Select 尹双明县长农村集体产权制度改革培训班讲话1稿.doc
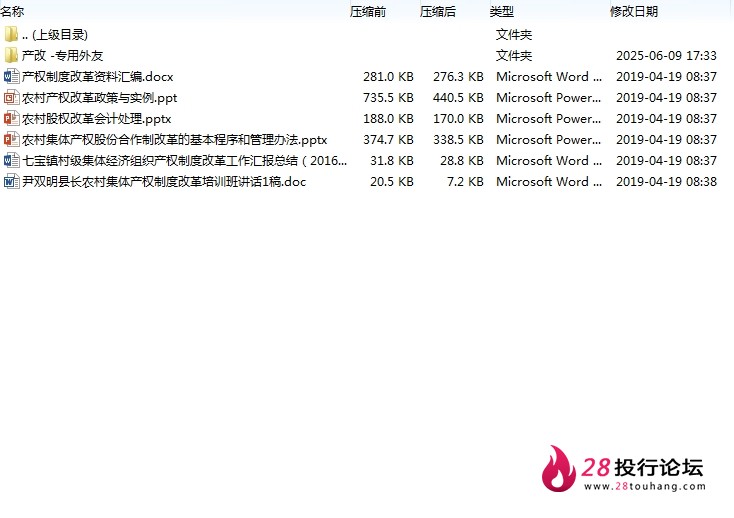This screenshot has width=734, height=518. 164,182
